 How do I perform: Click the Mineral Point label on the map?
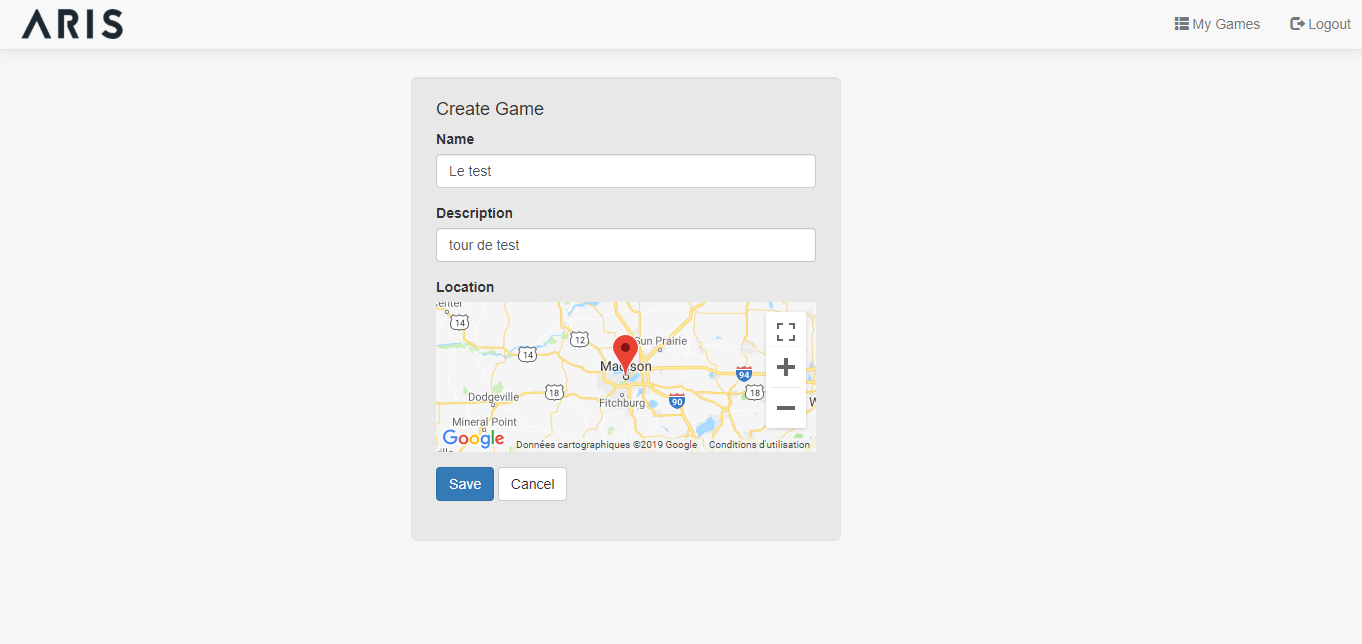pyautogui.click(x=484, y=422)
